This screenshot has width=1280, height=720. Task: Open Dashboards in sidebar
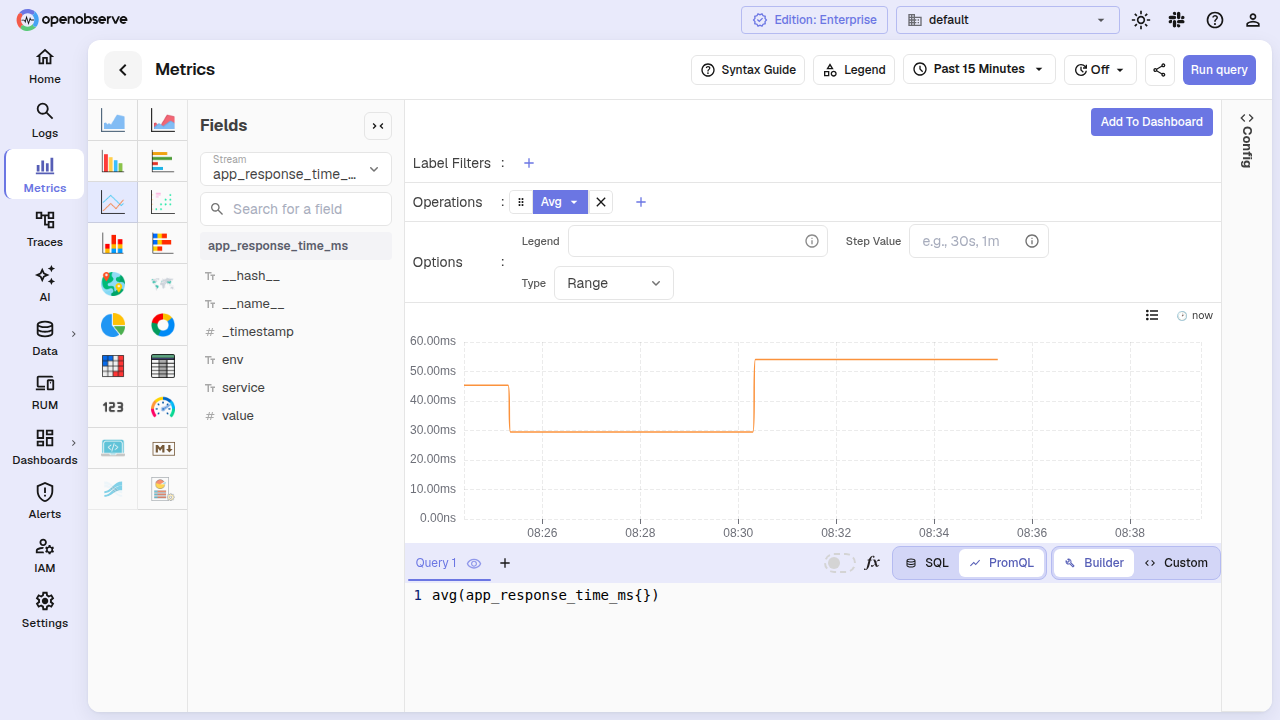45,446
